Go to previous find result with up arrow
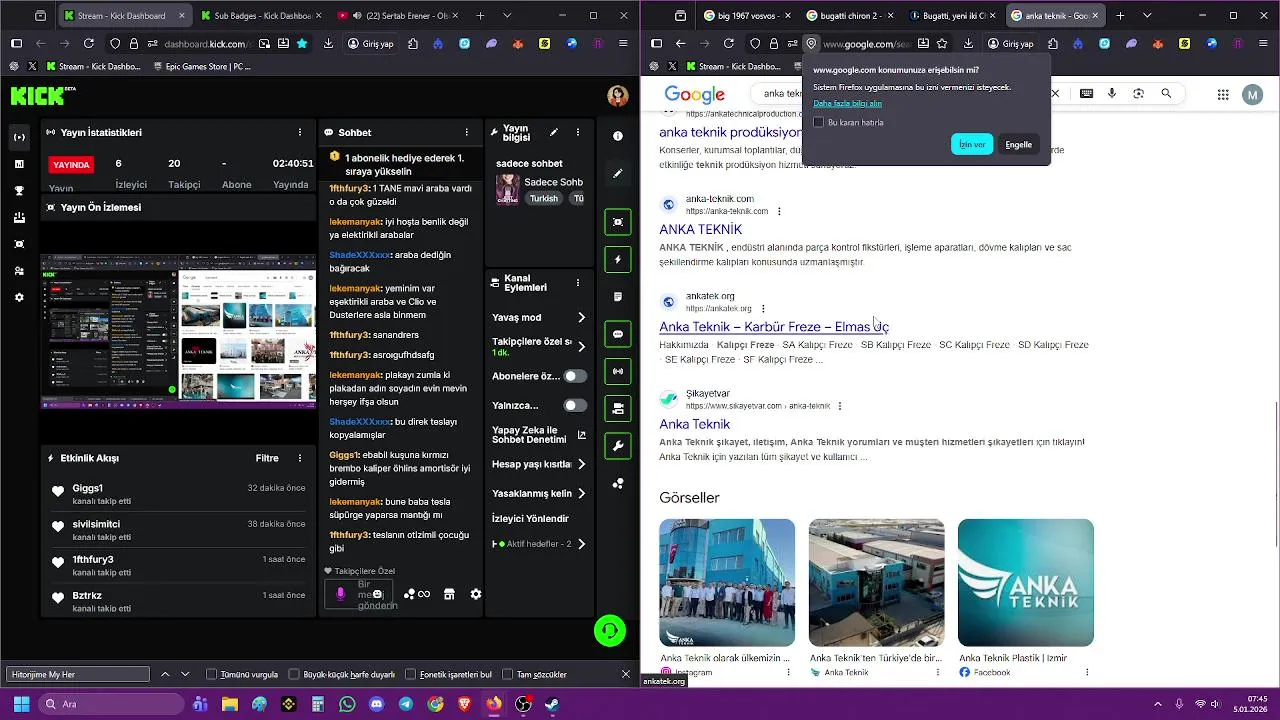The image size is (1280, 720). (165, 674)
